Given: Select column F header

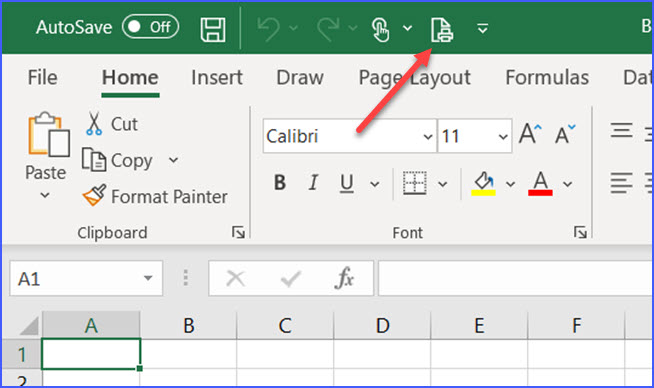Looking at the screenshot, I should coord(576,325).
